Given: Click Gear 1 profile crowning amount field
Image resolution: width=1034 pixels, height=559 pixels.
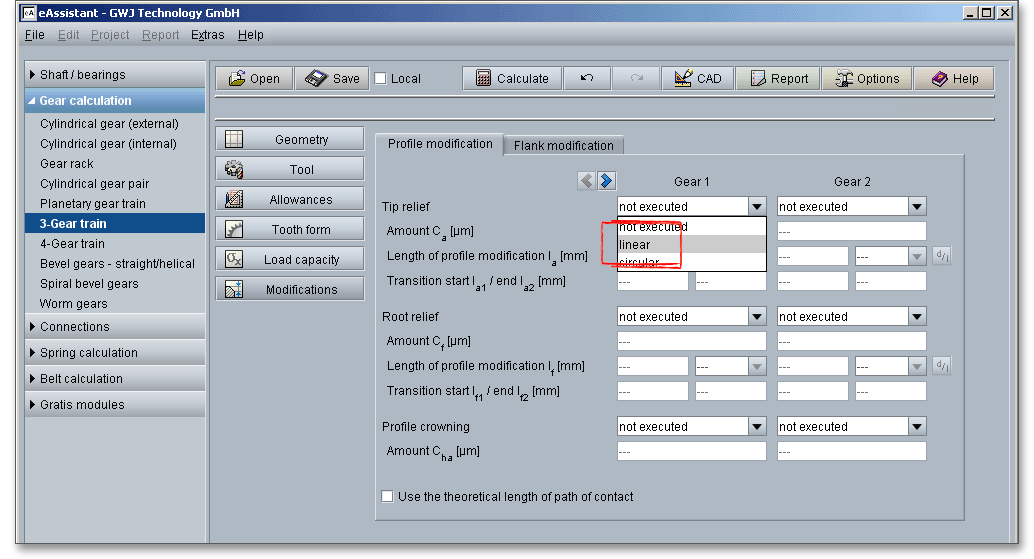Looking at the screenshot, I should point(691,451).
